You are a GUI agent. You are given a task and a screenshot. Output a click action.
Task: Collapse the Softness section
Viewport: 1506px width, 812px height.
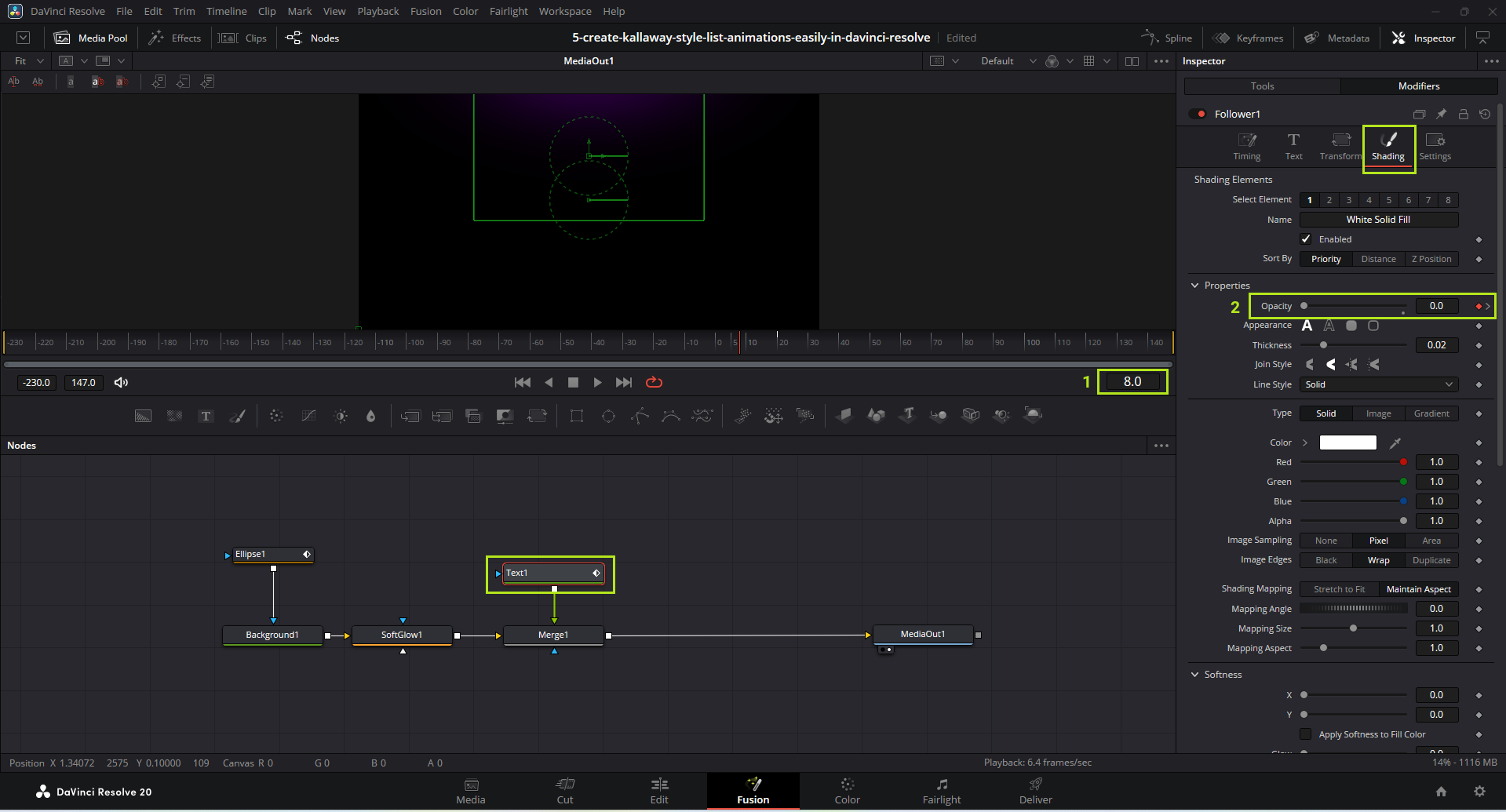(1195, 675)
